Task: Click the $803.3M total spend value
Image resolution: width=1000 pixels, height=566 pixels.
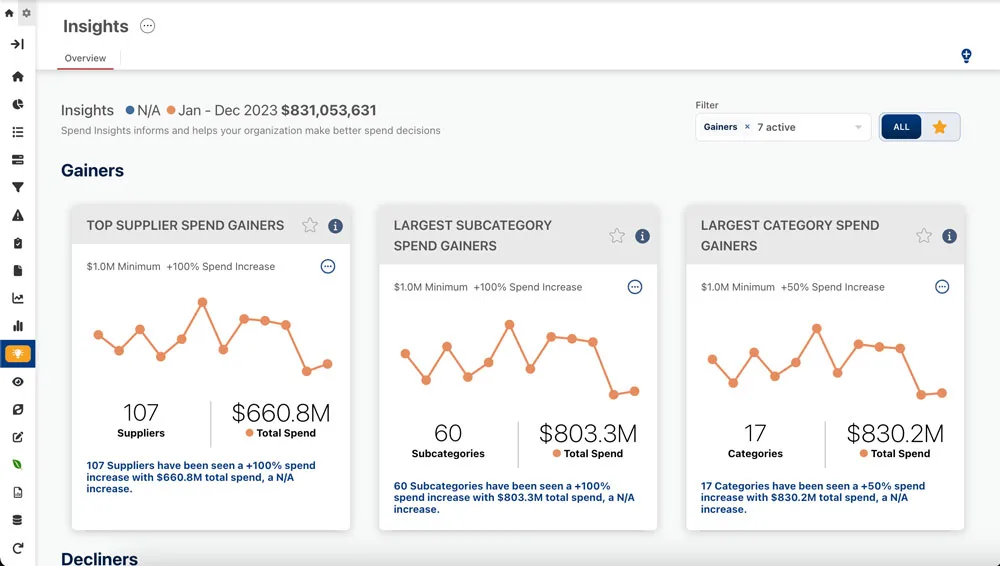Action: (588, 433)
